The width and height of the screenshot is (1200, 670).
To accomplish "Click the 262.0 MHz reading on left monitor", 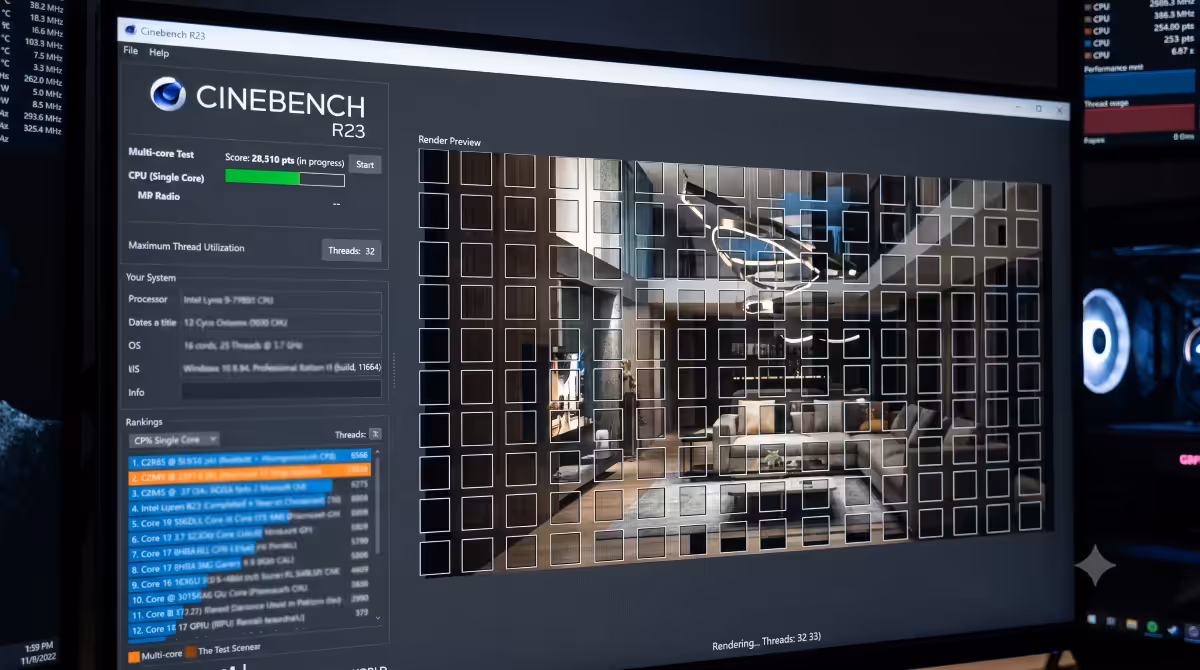I will point(43,80).
